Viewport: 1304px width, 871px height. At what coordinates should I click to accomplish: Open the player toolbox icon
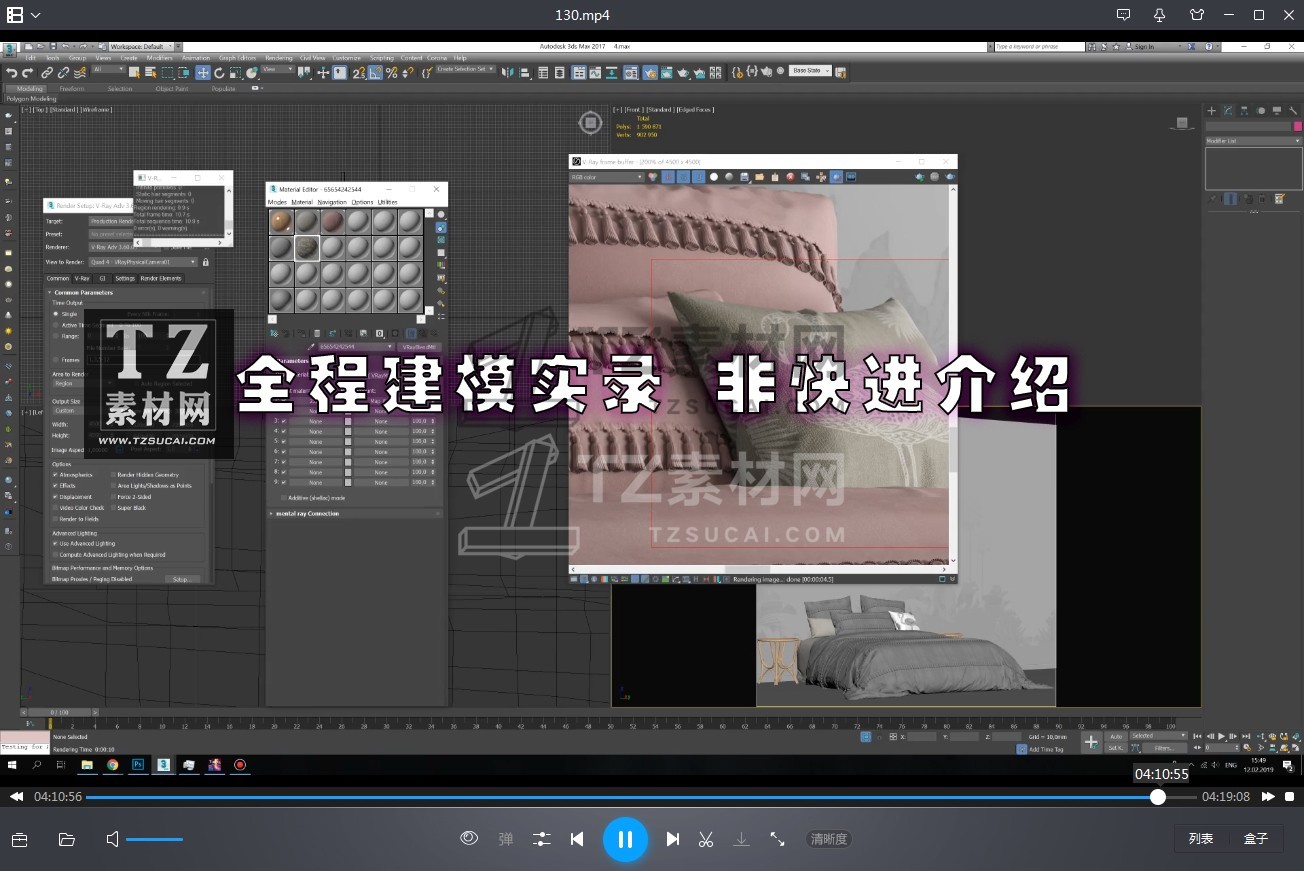tap(19, 839)
